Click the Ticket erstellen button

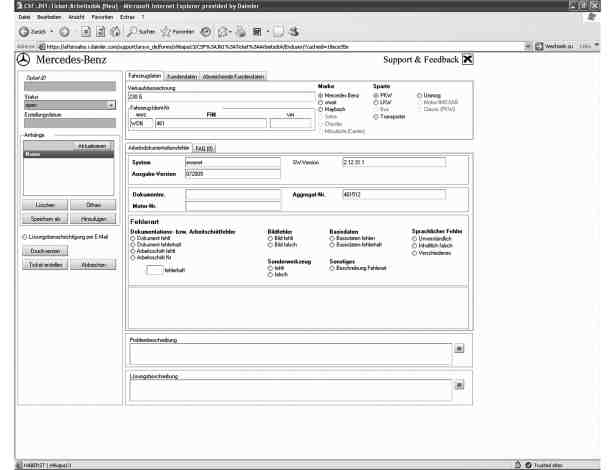pyautogui.click(x=45, y=265)
